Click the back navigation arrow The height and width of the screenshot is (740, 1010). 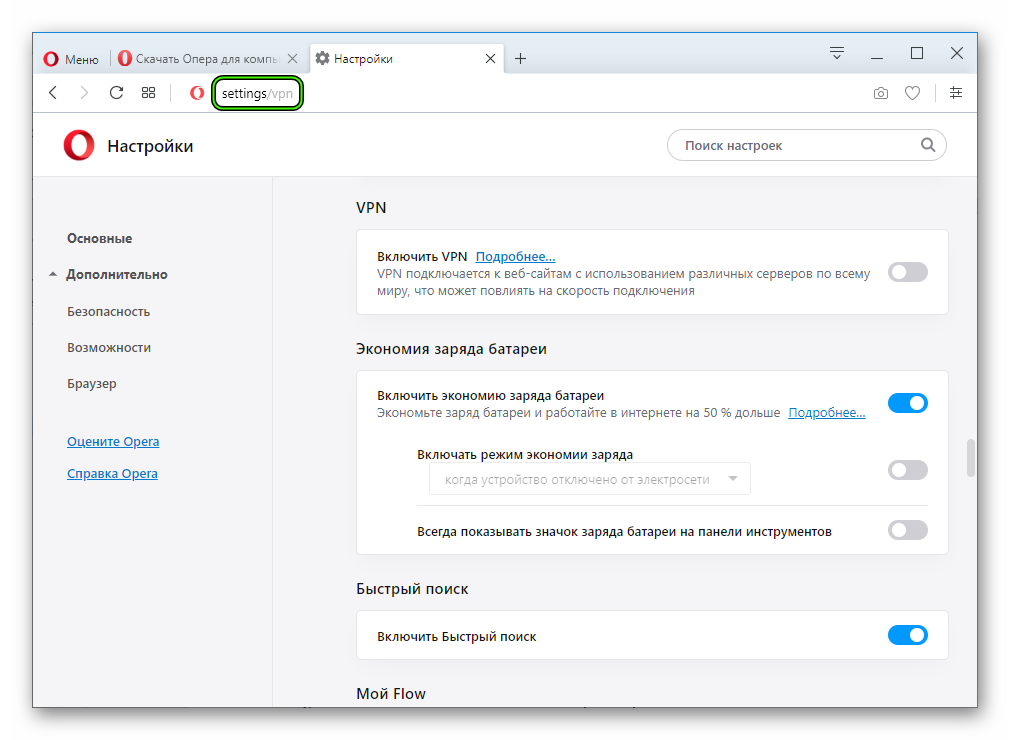point(53,93)
